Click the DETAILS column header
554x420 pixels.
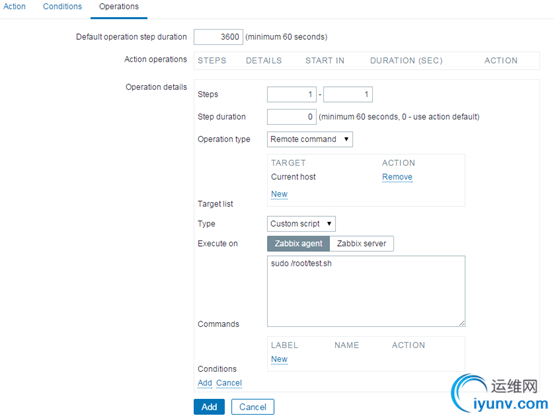[x=264, y=61]
